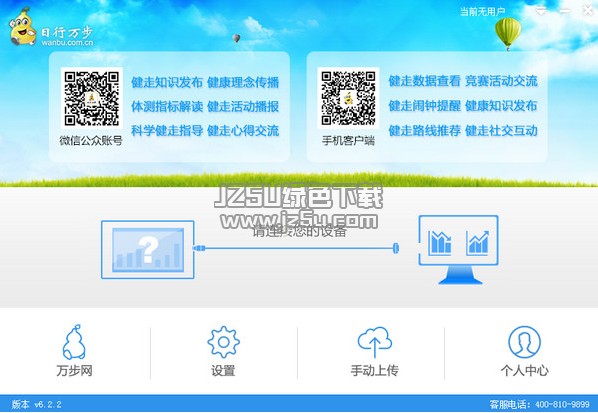Open the 设置 gear icon

coord(223,342)
